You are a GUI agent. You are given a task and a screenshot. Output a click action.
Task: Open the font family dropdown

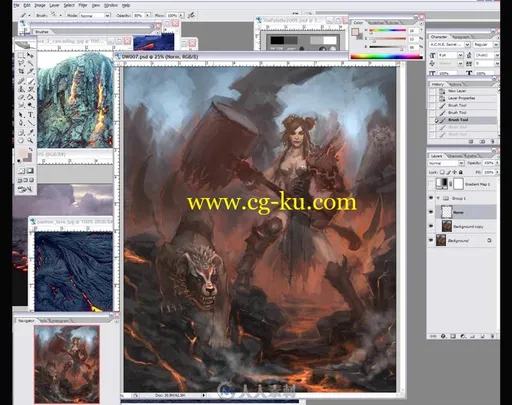pos(467,45)
